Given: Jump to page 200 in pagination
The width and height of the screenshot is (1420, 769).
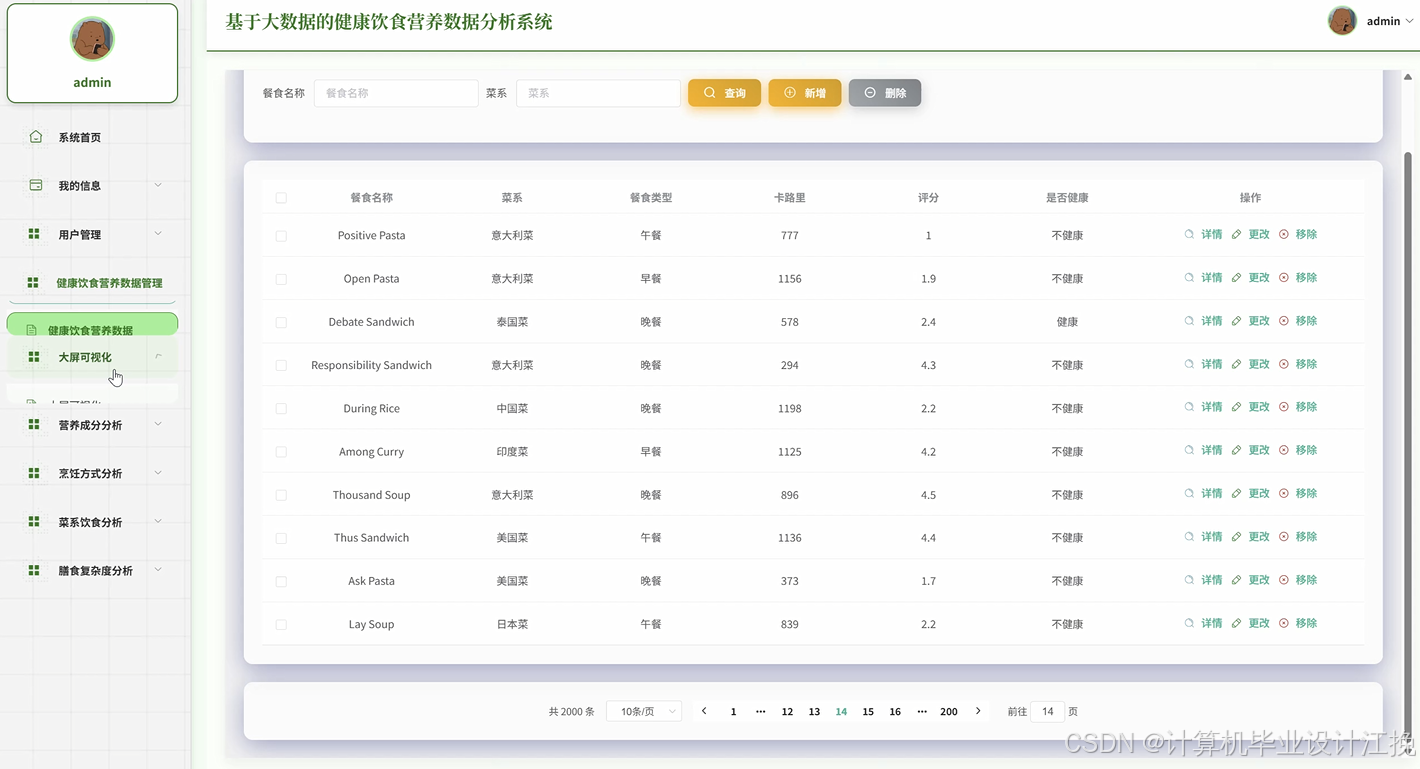Looking at the screenshot, I should tap(949, 712).
